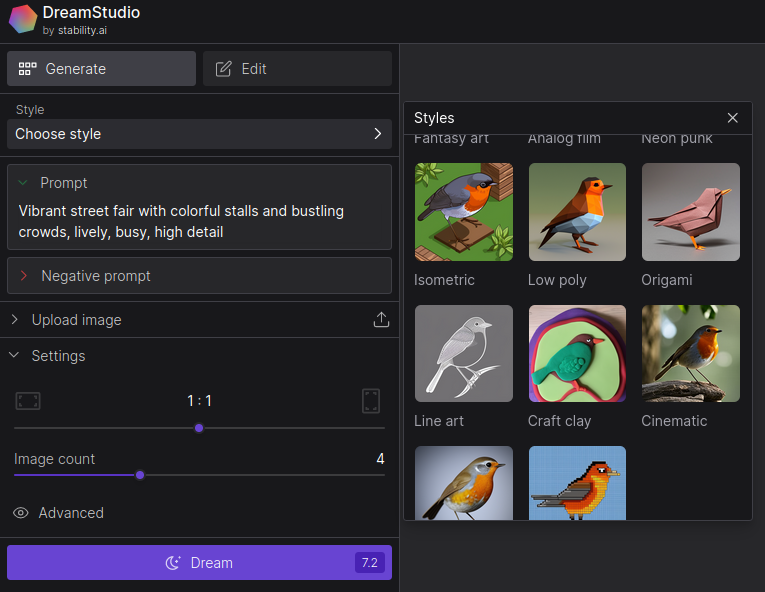Image resolution: width=765 pixels, height=592 pixels.
Task: Toggle the Advanced settings eye icon
Action: tap(21, 513)
